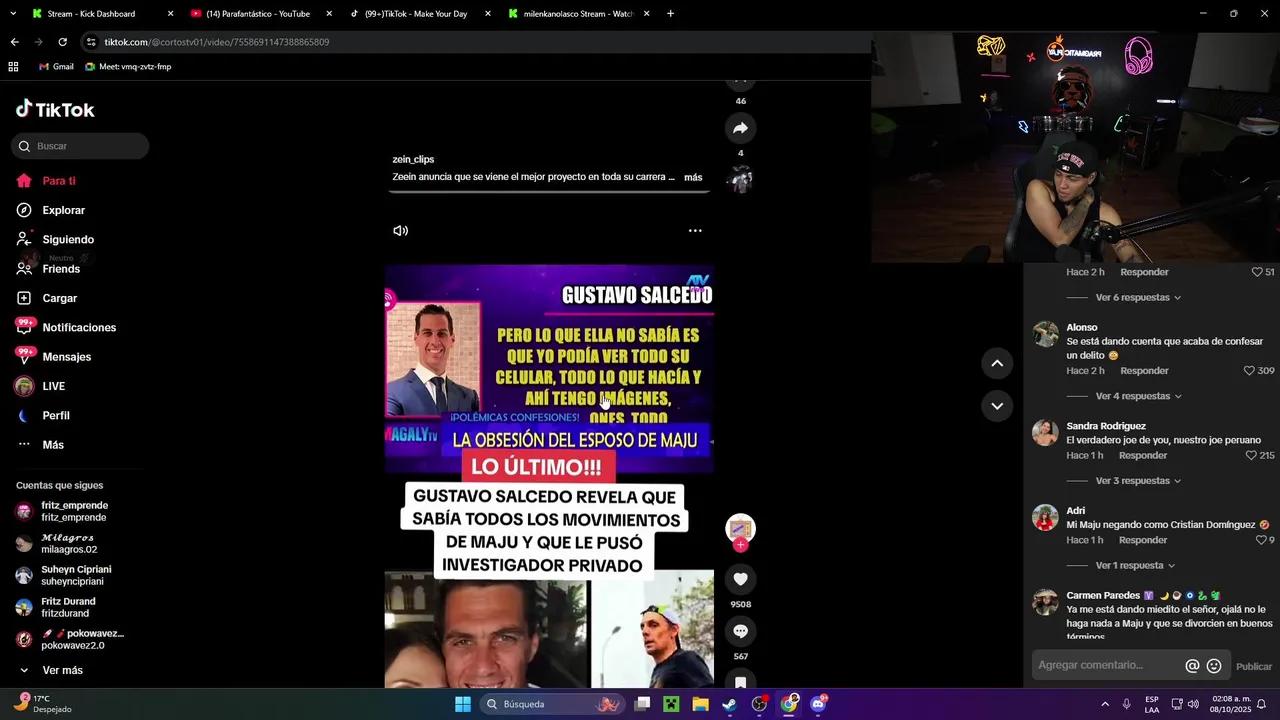Reply to Adri's comment with Responder

pos(1143,540)
